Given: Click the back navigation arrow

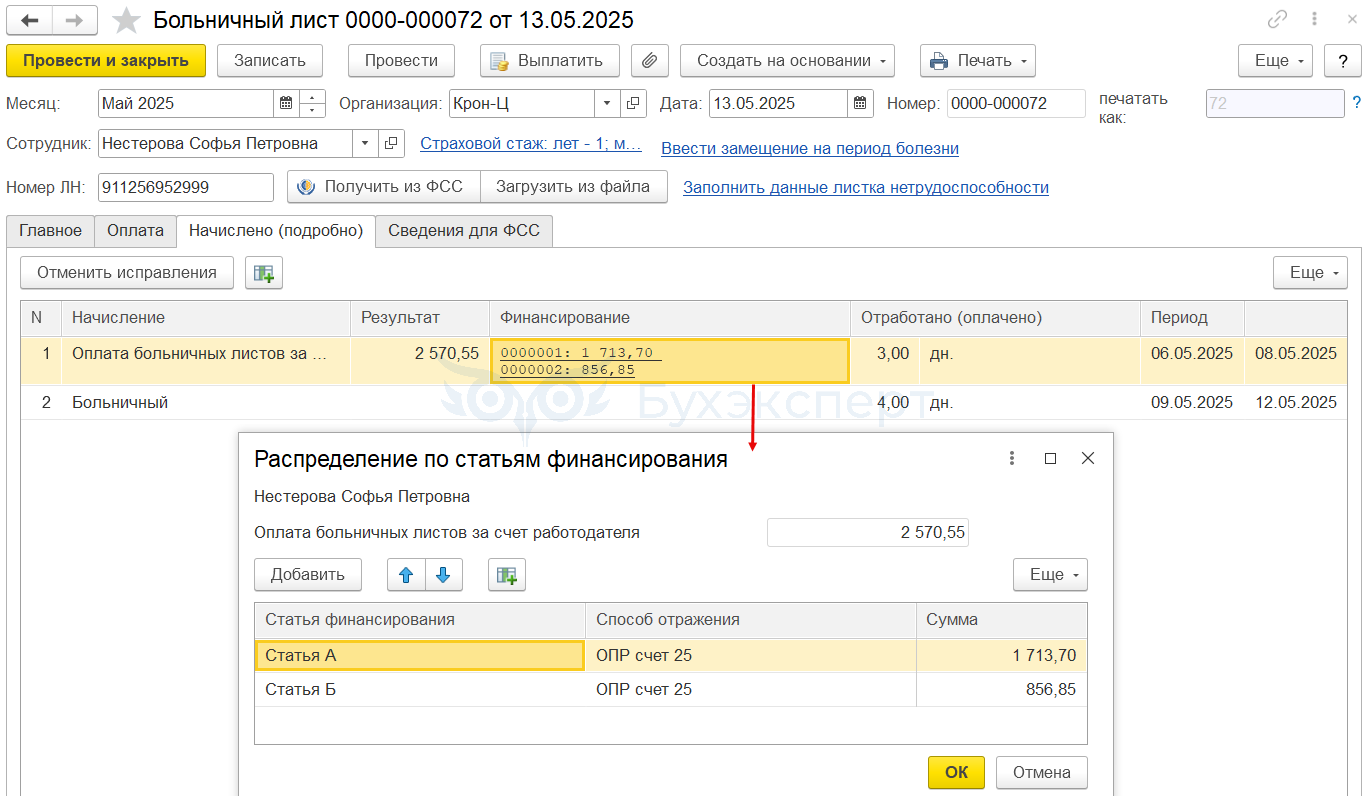Looking at the screenshot, I should click(x=29, y=20).
